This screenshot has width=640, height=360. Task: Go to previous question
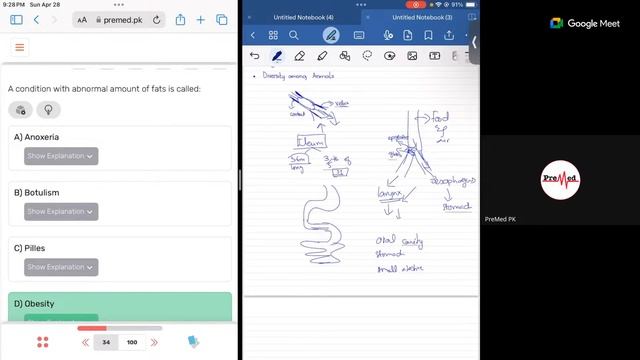[x=85, y=342]
